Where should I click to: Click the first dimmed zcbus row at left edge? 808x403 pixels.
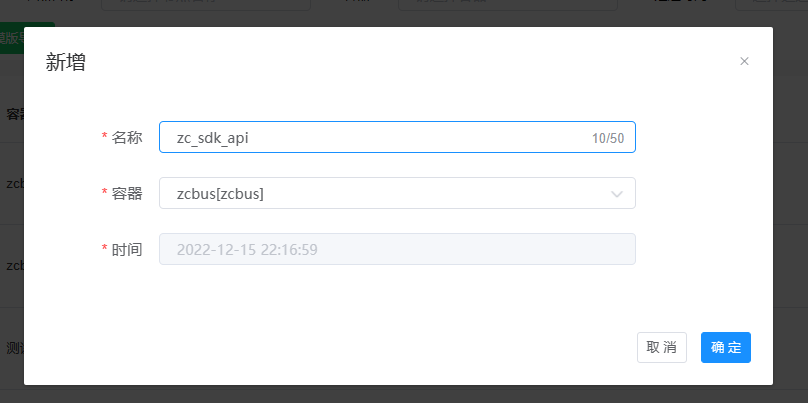point(13,184)
